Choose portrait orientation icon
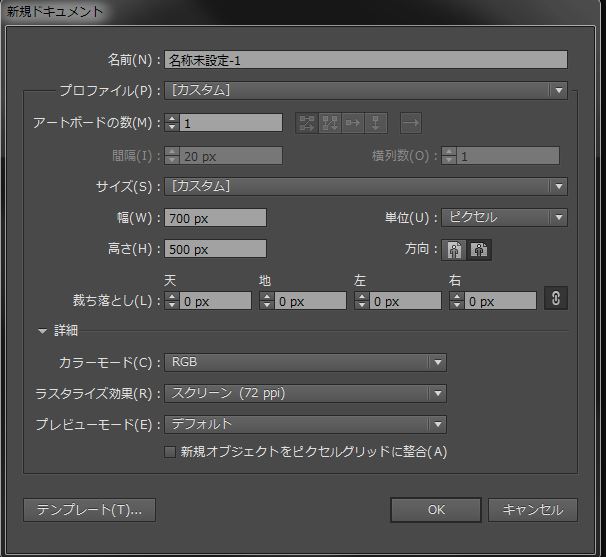Screen dimensions: 606x557 pos(454,250)
